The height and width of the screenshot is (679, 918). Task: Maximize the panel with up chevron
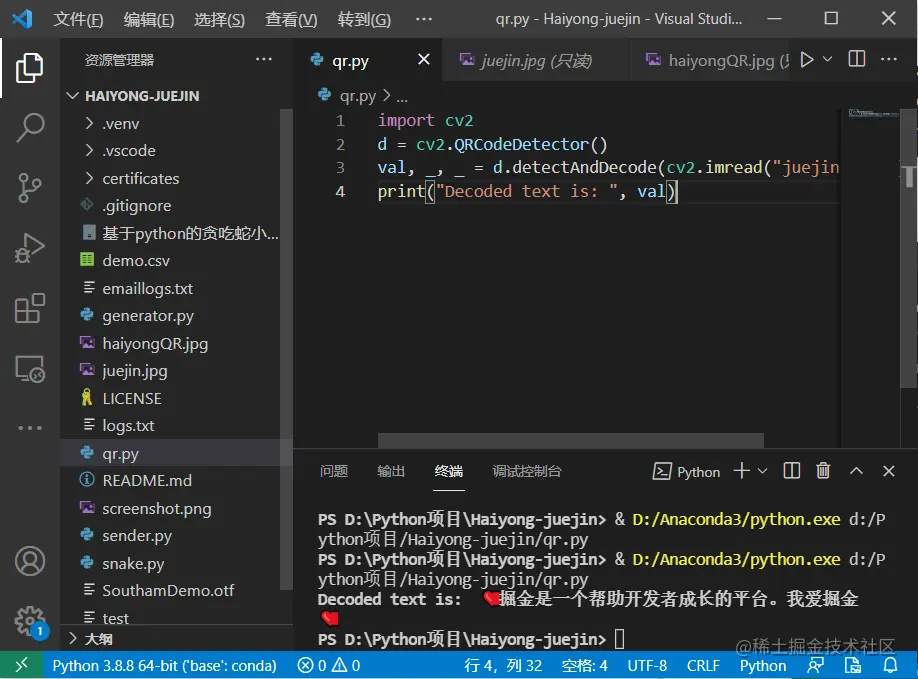(856, 471)
